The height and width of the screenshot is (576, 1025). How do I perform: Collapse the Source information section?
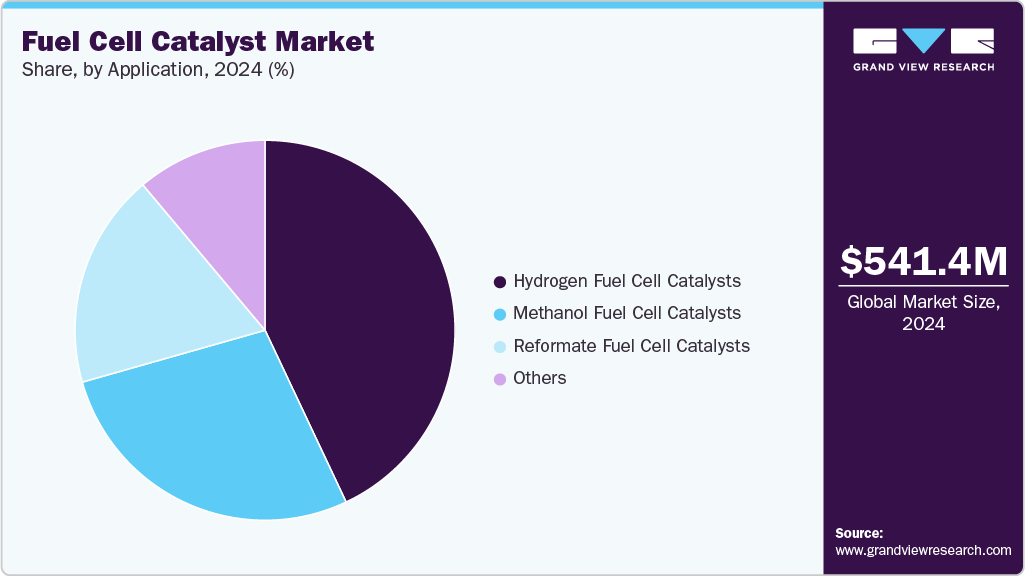coord(923,540)
